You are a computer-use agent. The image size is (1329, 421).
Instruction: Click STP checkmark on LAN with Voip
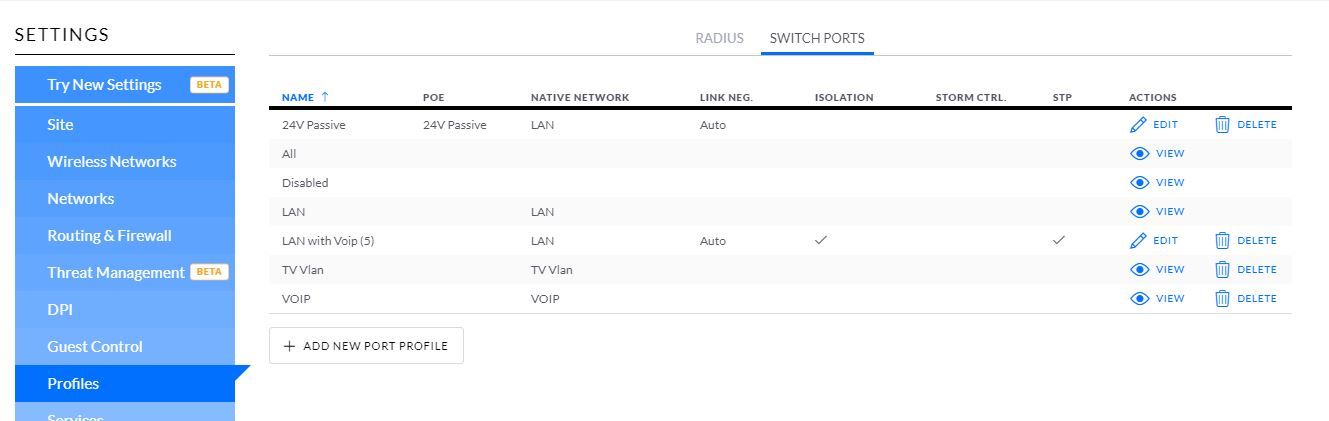1059,241
